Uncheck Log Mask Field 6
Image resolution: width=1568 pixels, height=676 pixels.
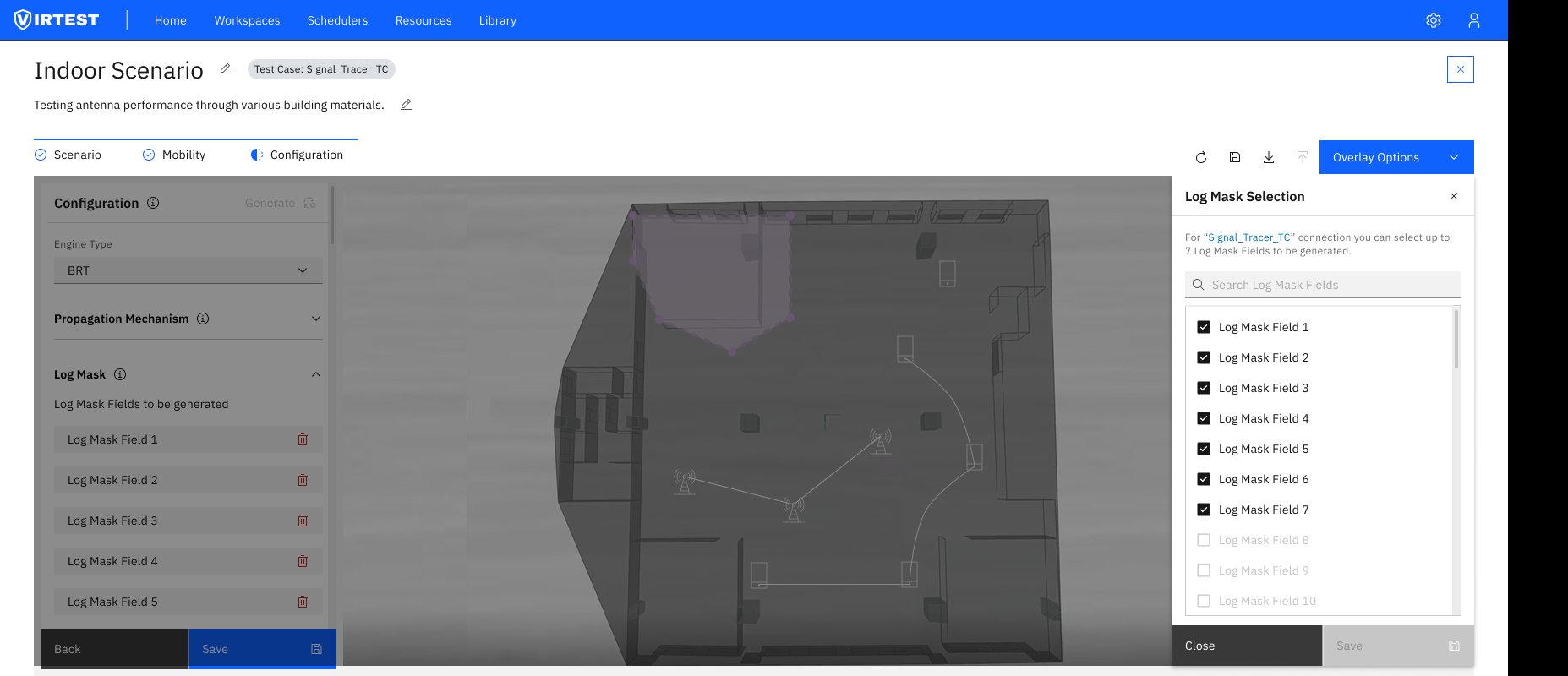[x=1204, y=479]
